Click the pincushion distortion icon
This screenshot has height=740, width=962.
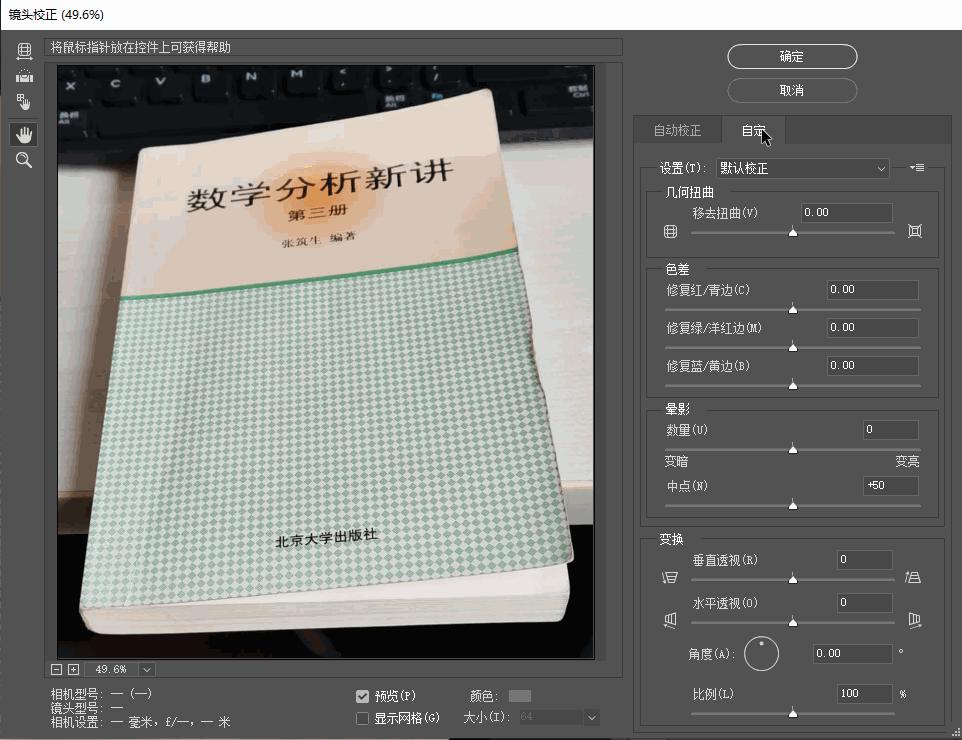tap(914, 231)
